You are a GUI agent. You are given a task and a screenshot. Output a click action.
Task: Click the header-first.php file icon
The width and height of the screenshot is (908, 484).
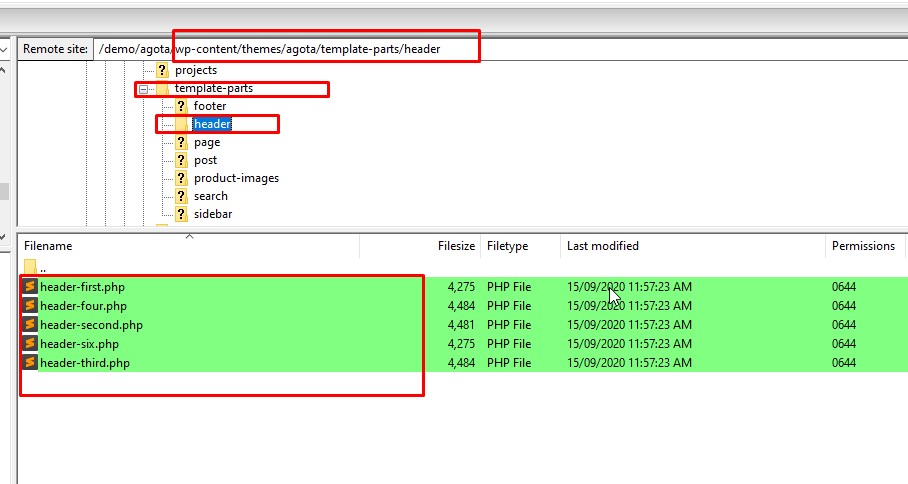30,287
